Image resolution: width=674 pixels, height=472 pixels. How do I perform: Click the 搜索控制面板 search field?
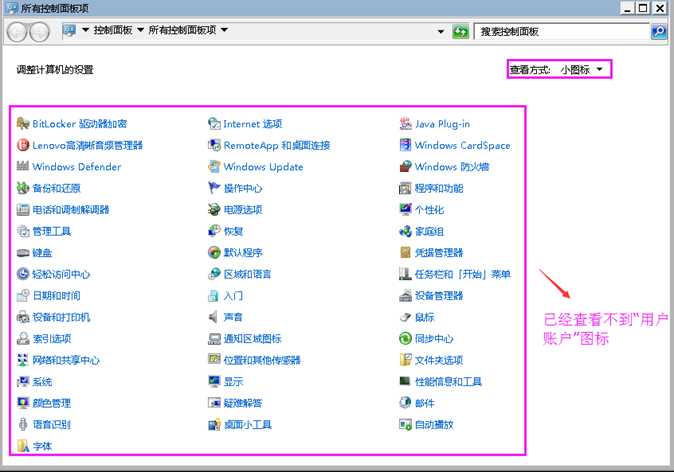click(562, 31)
